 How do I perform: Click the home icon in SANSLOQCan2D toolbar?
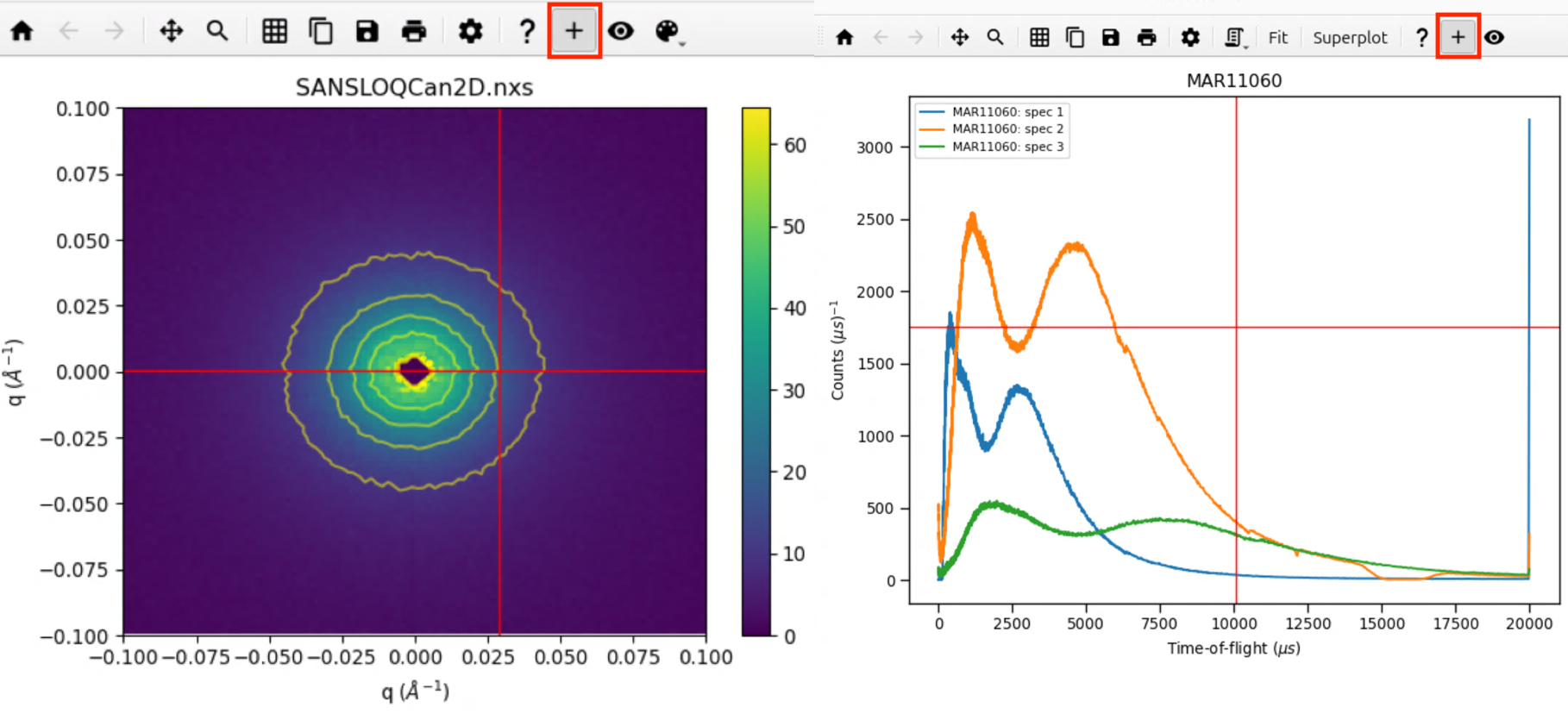pos(22,32)
